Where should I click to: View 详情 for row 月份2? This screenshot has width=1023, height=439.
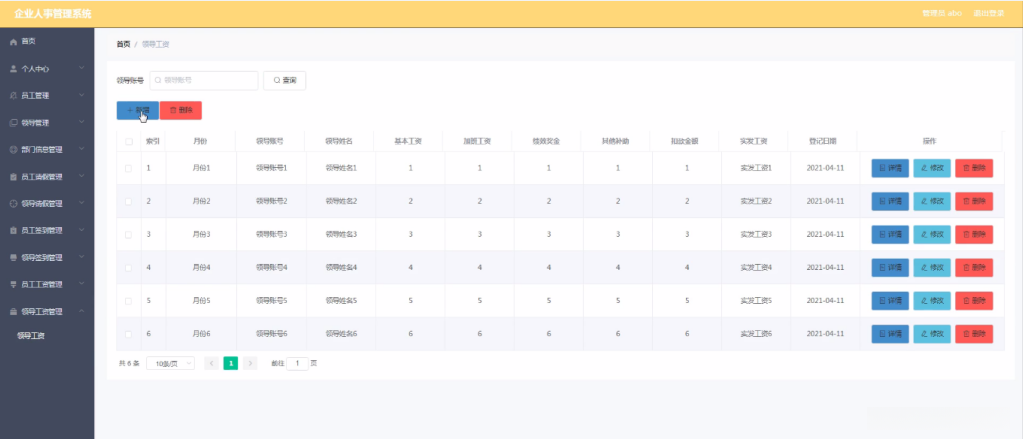click(x=890, y=201)
